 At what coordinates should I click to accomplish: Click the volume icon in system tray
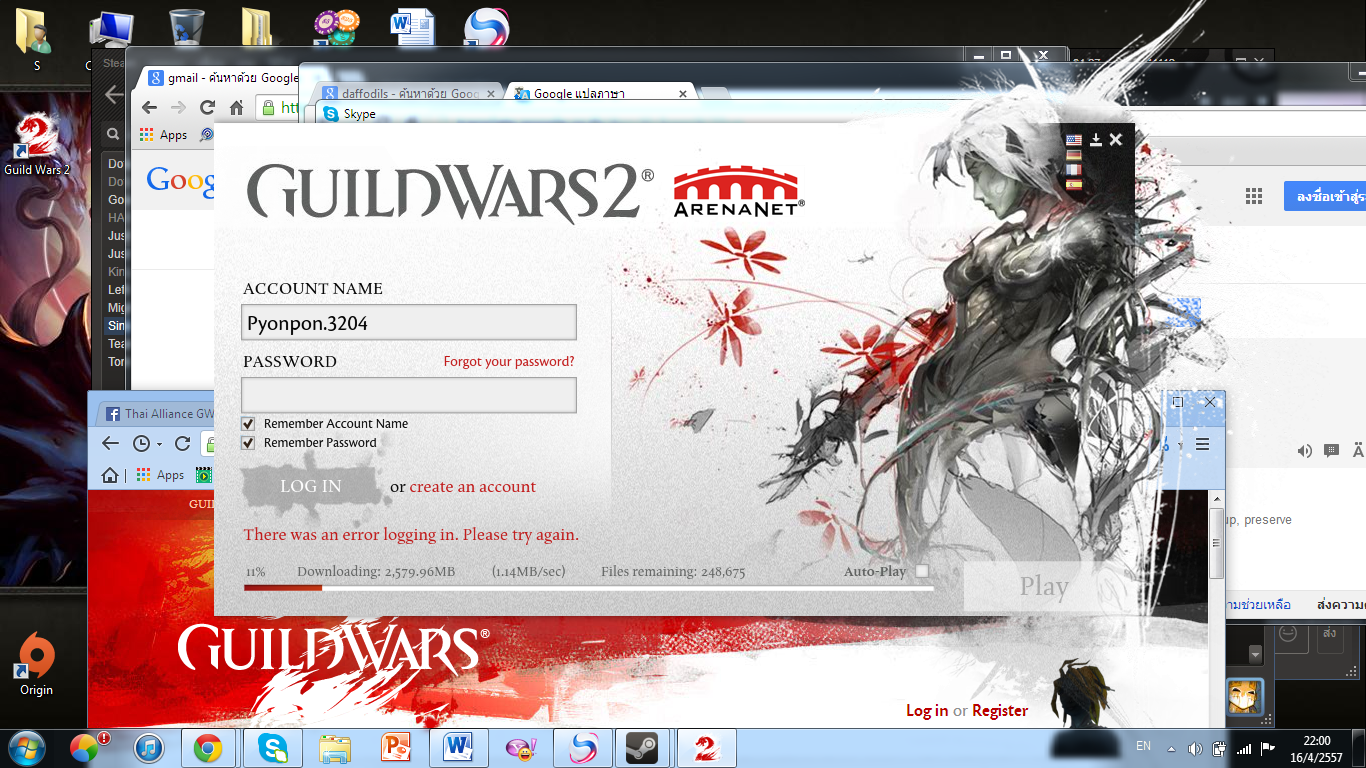1195,748
